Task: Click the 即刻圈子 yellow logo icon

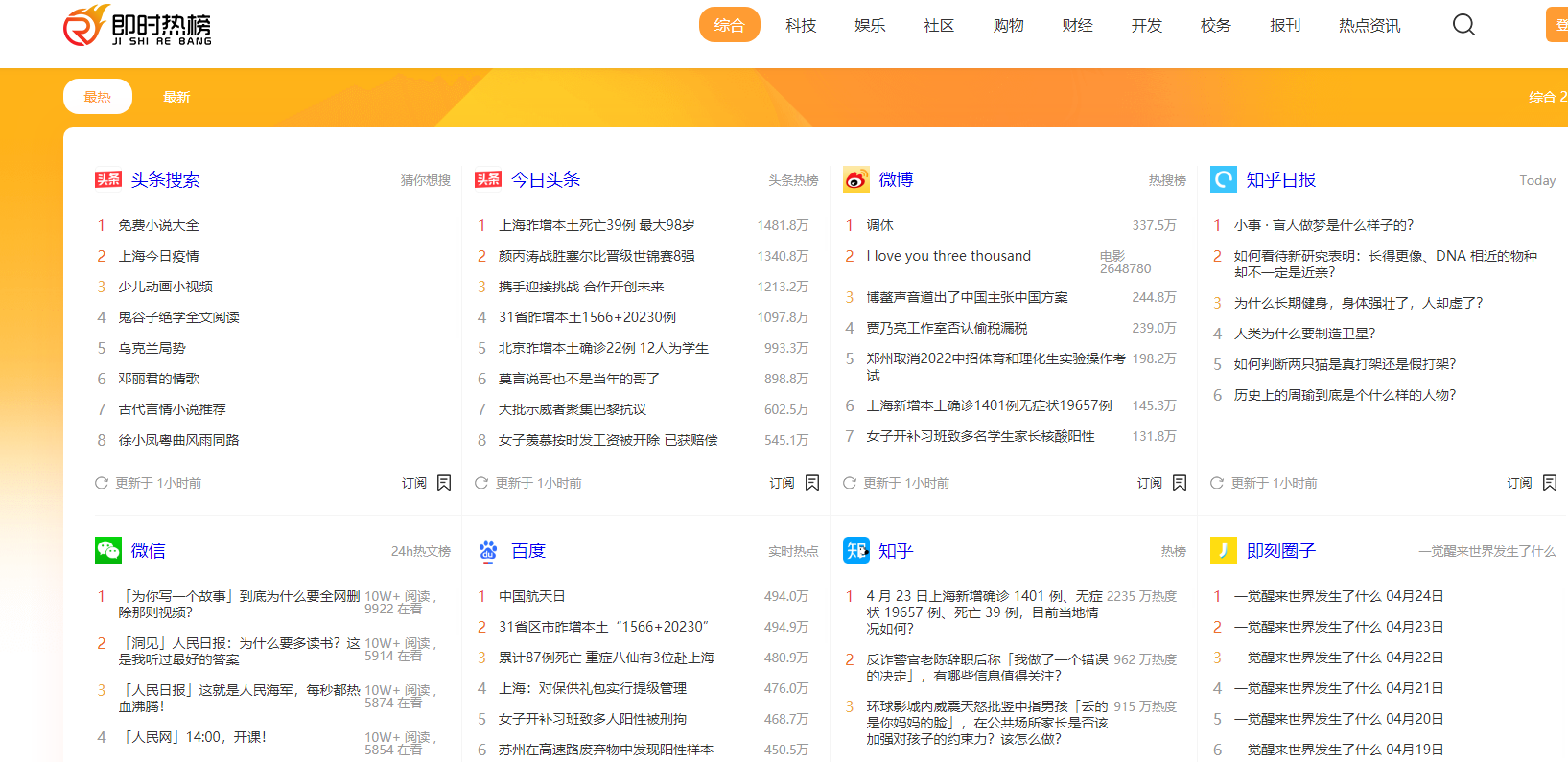Action: coord(1224,550)
